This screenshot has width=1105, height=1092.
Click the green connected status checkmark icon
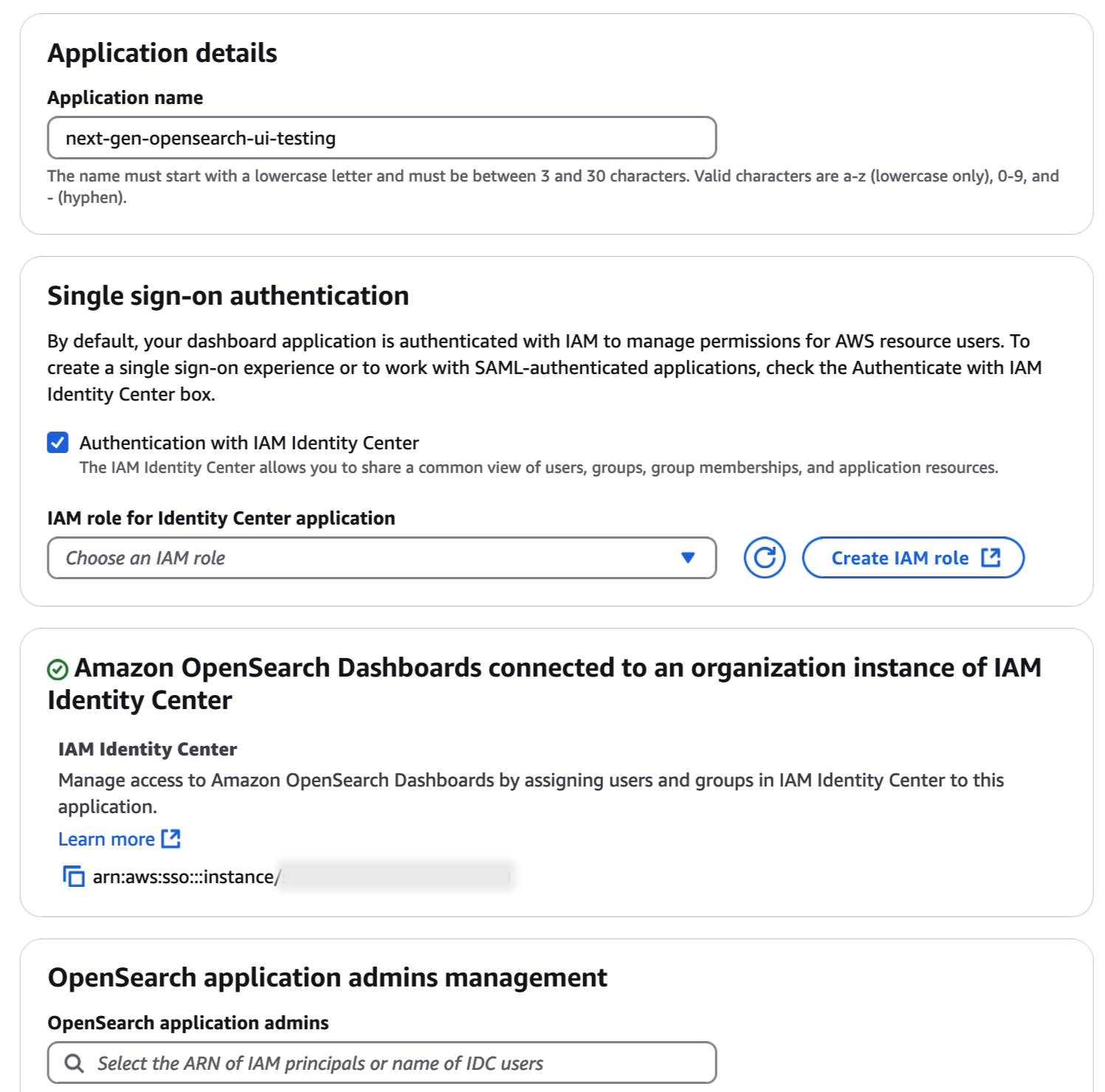(x=58, y=669)
